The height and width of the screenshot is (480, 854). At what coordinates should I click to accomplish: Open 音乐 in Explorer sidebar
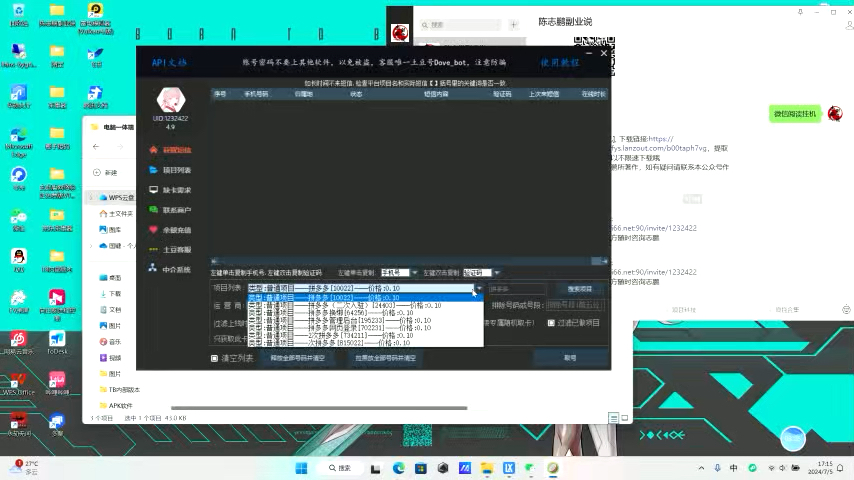[x=111, y=342]
